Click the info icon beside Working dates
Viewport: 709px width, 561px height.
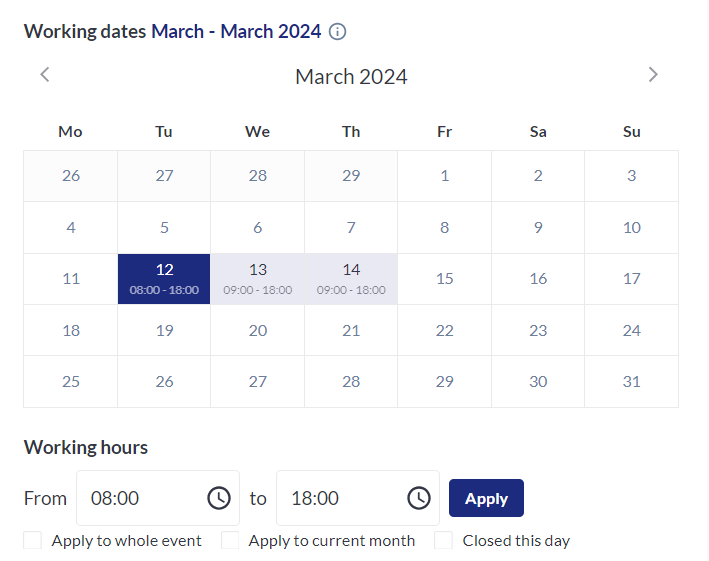pyautogui.click(x=338, y=32)
